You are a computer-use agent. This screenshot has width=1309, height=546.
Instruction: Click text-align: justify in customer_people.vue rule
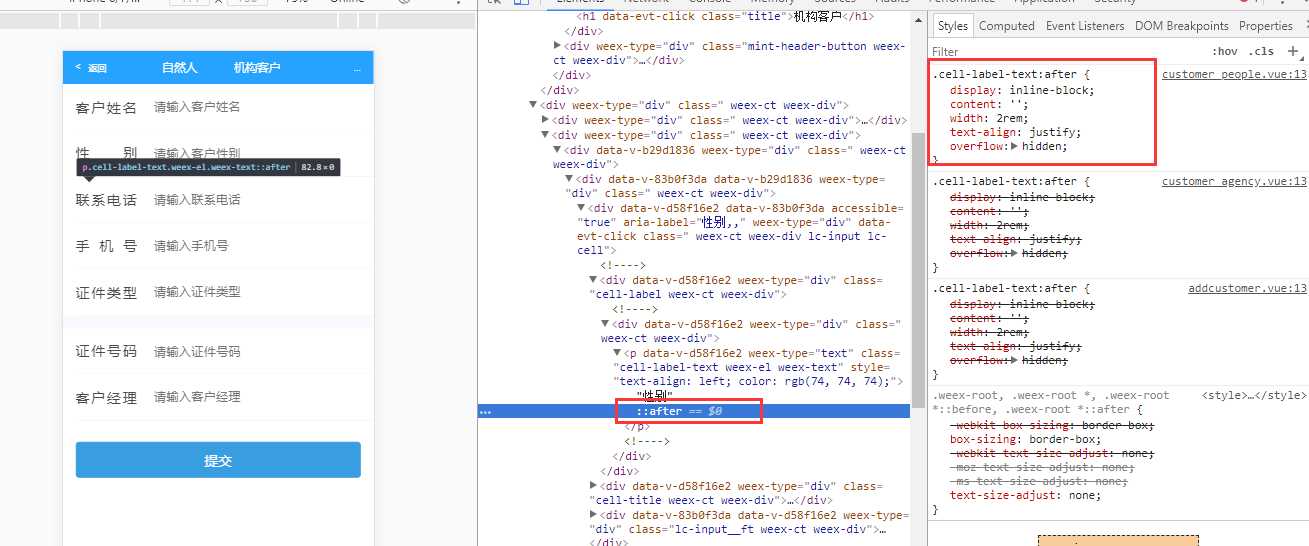pos(1015,132)
